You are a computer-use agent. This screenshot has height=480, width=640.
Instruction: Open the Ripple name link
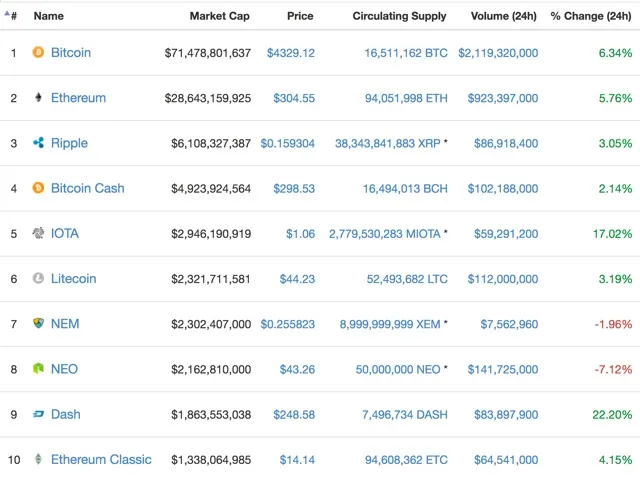point(69,143)
